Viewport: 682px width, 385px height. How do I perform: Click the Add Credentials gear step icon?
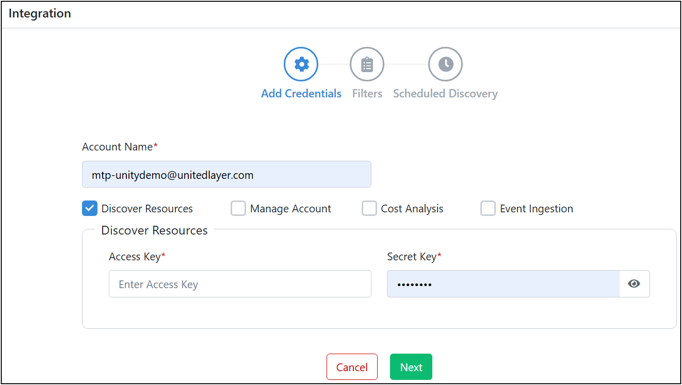301,64
